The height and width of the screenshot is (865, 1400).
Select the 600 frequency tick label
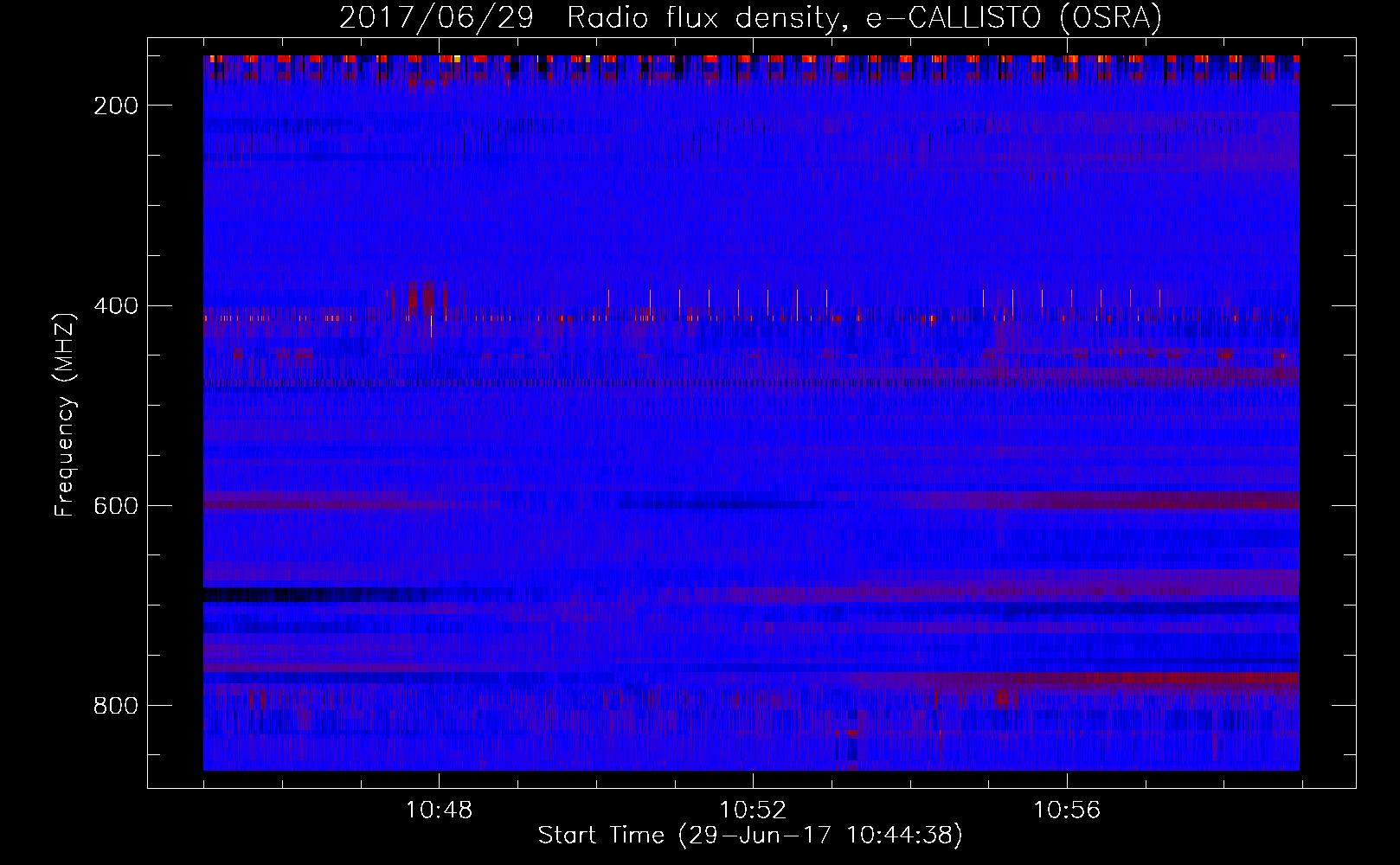coord(115,506)
